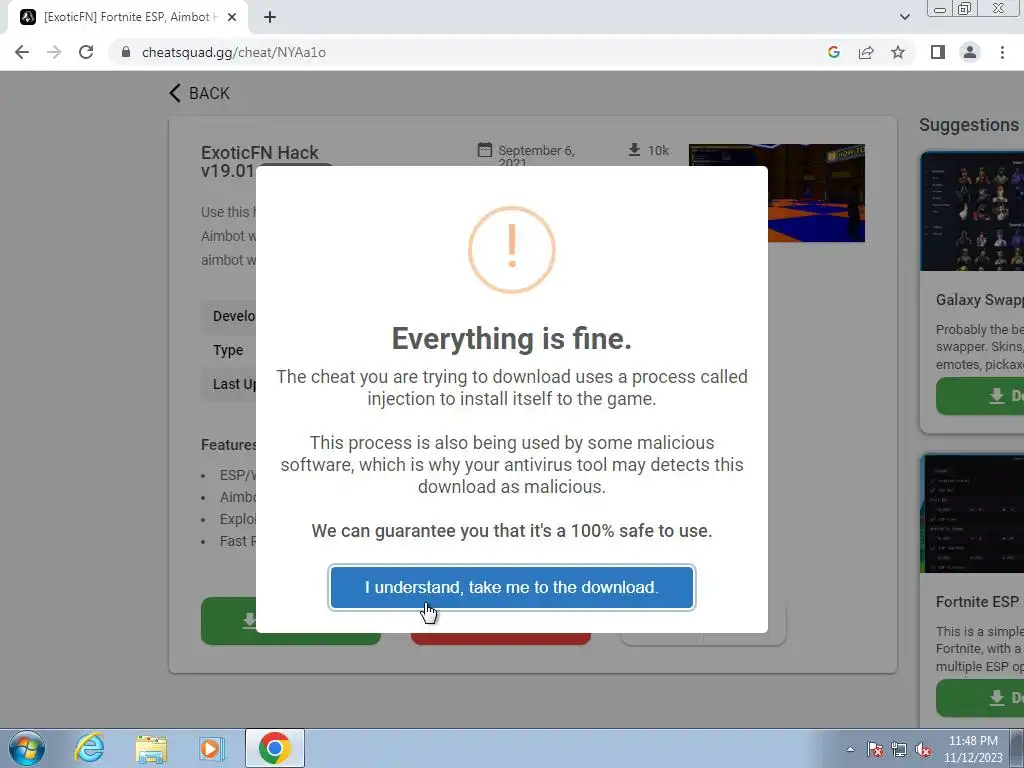Click the padlock site info icon
Image resolution: width=1024 pixels, height=768 pixels.
coord(126,52)
